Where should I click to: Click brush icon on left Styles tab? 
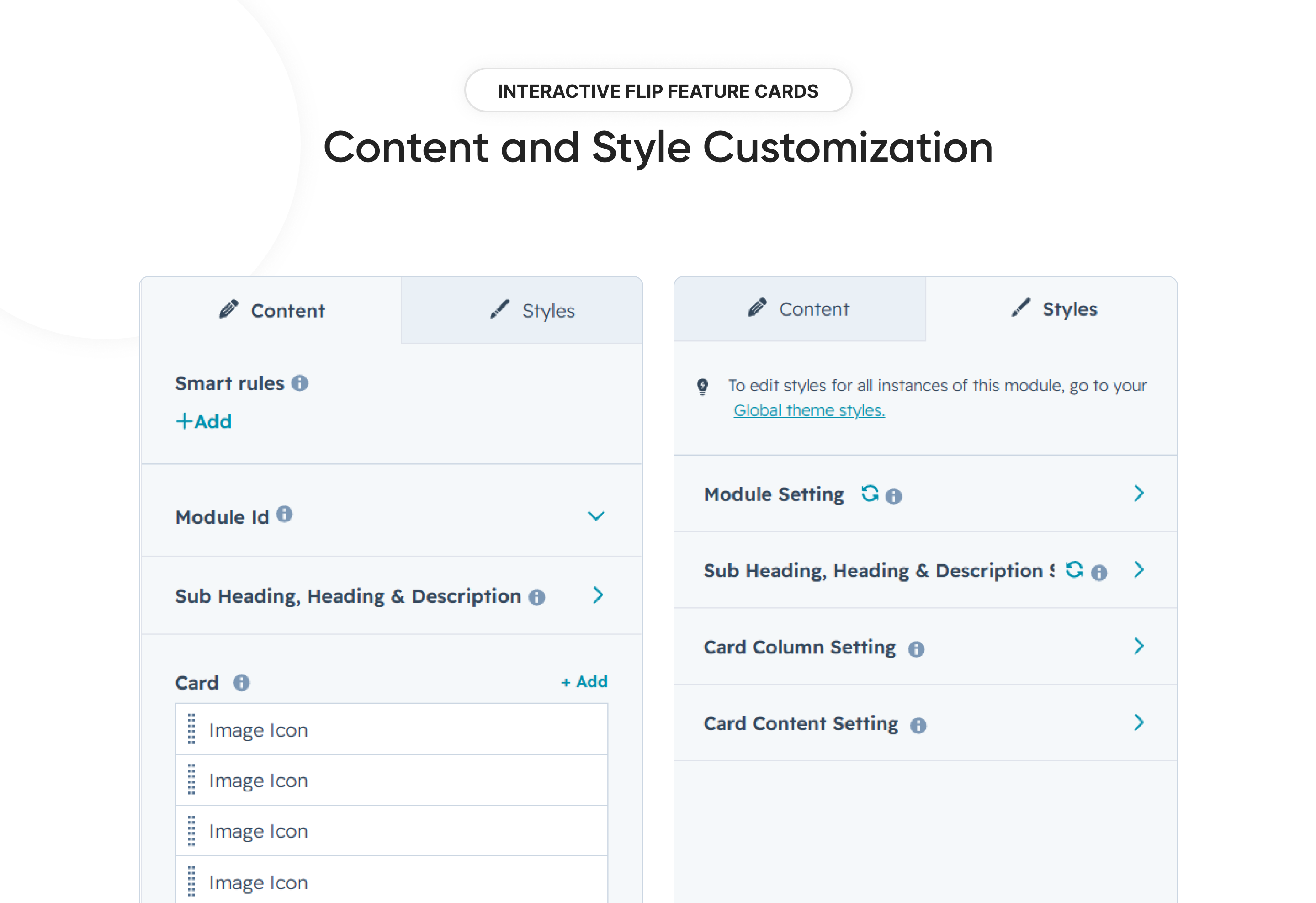[499, 309]
